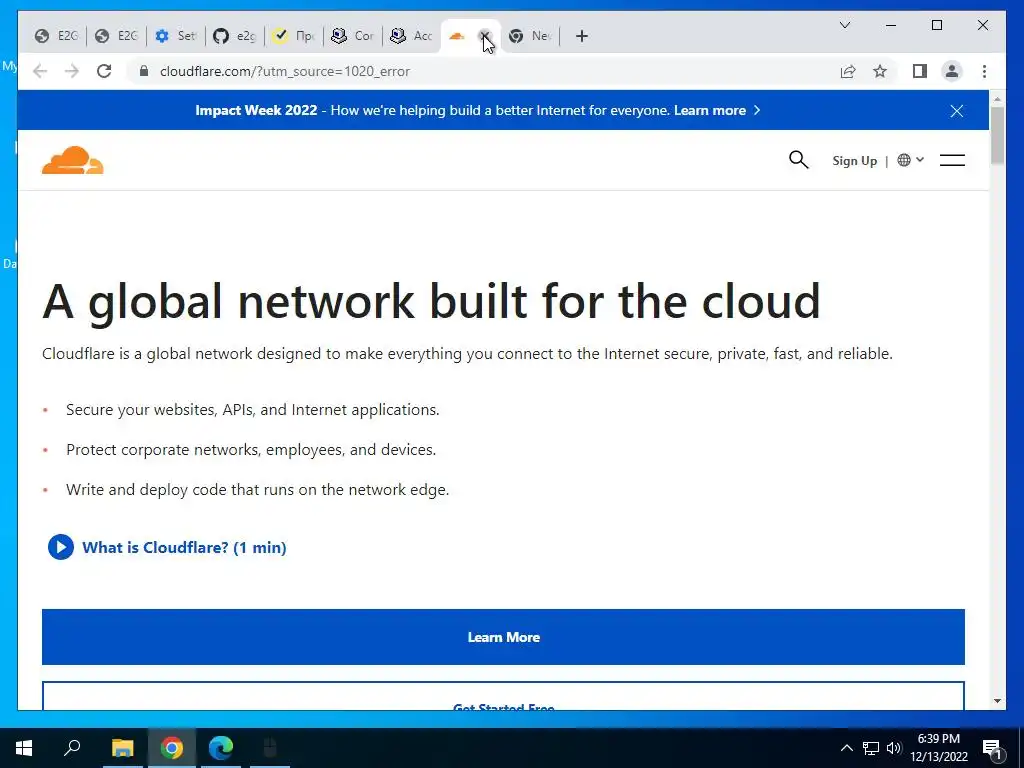Click the text 'Secure your websites, APIs, and Internet applications.'

[x=253, y=410]
